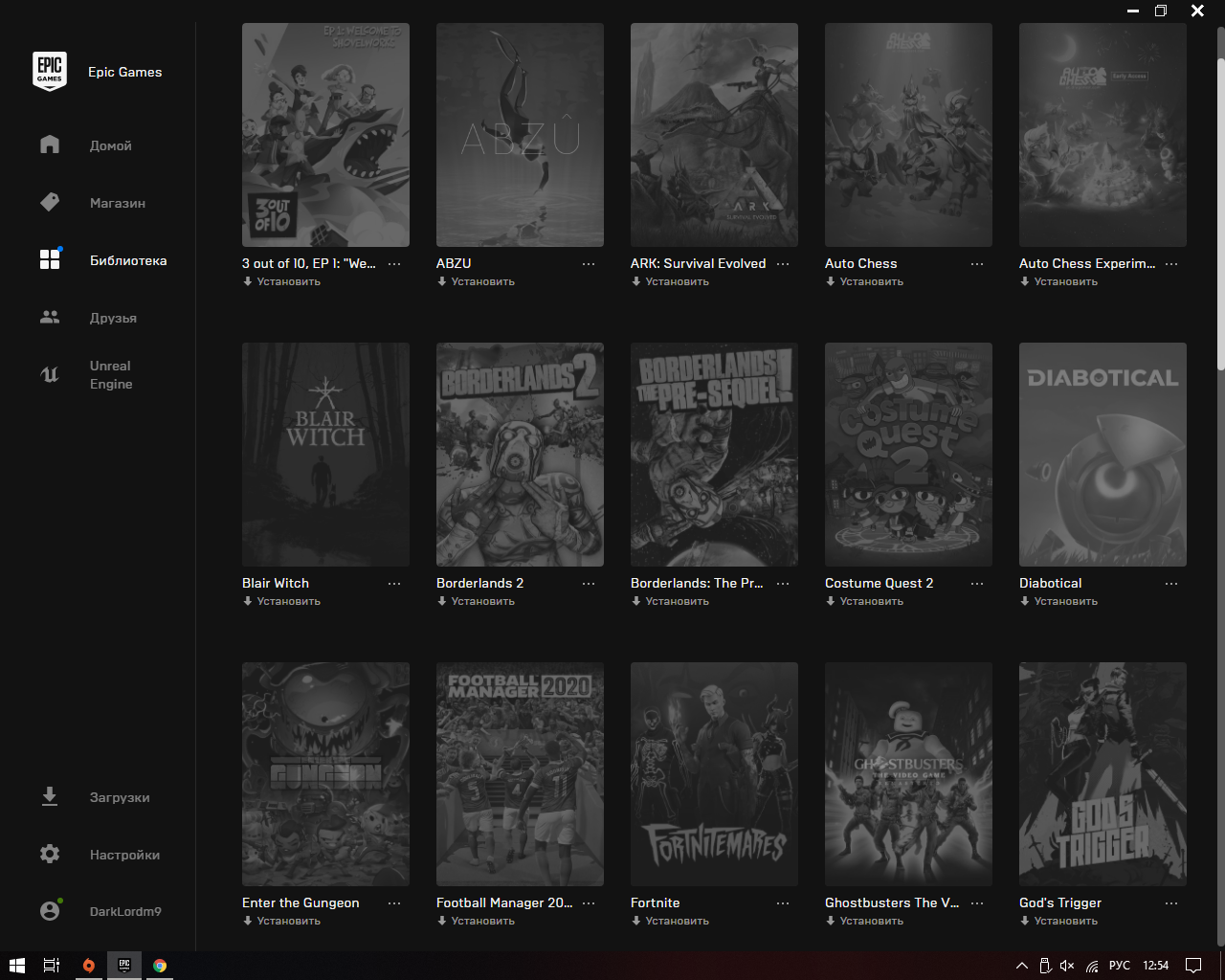Open Друзья in the sidebar
Image resolution: width=1225 pixels, height=980 pixels.
point(113,318)
